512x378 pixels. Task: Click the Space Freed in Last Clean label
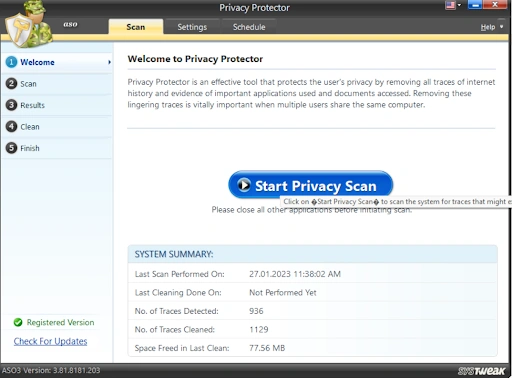click(182, 348)
